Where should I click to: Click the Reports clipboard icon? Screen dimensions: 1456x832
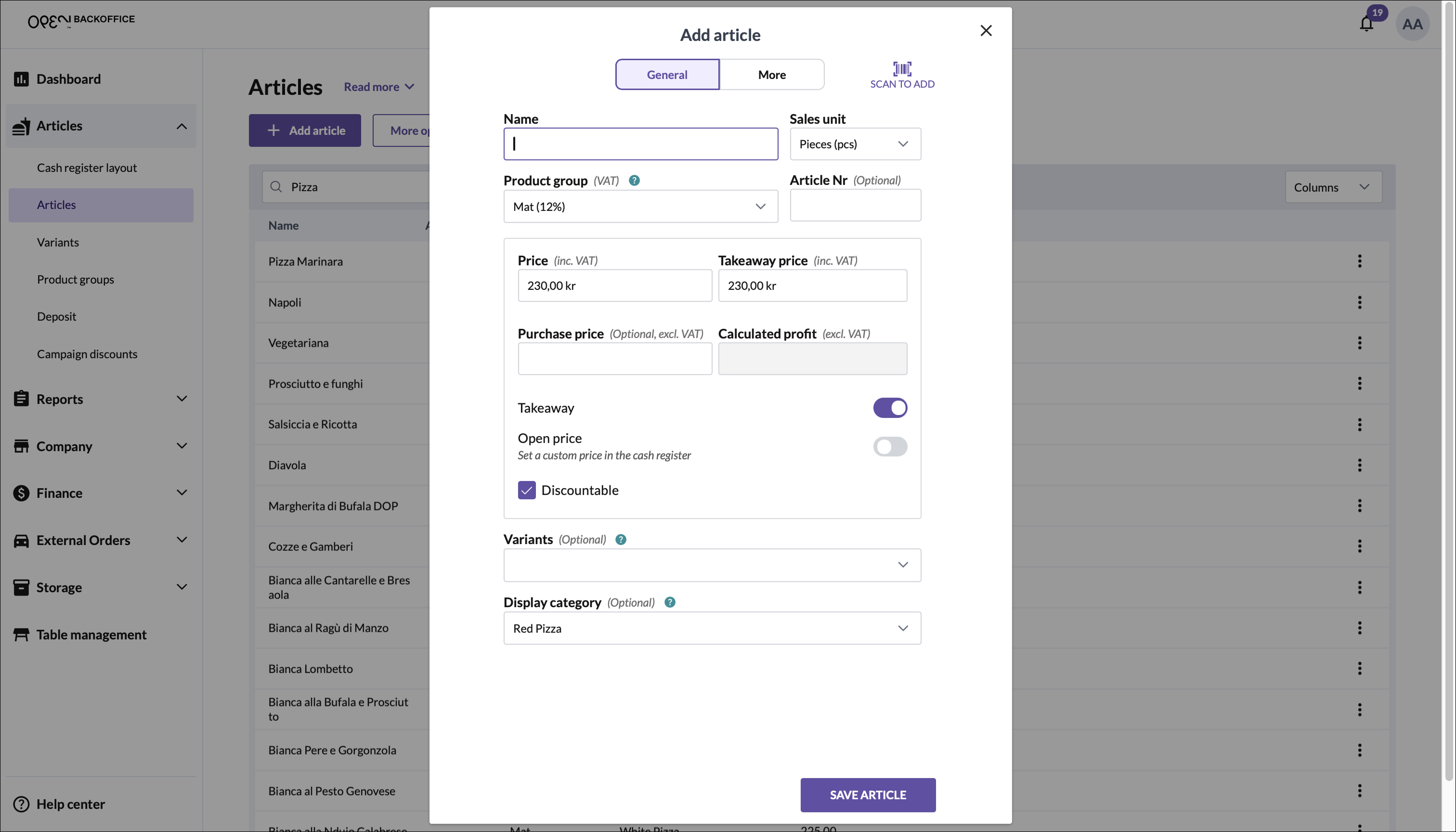[21, 399]
